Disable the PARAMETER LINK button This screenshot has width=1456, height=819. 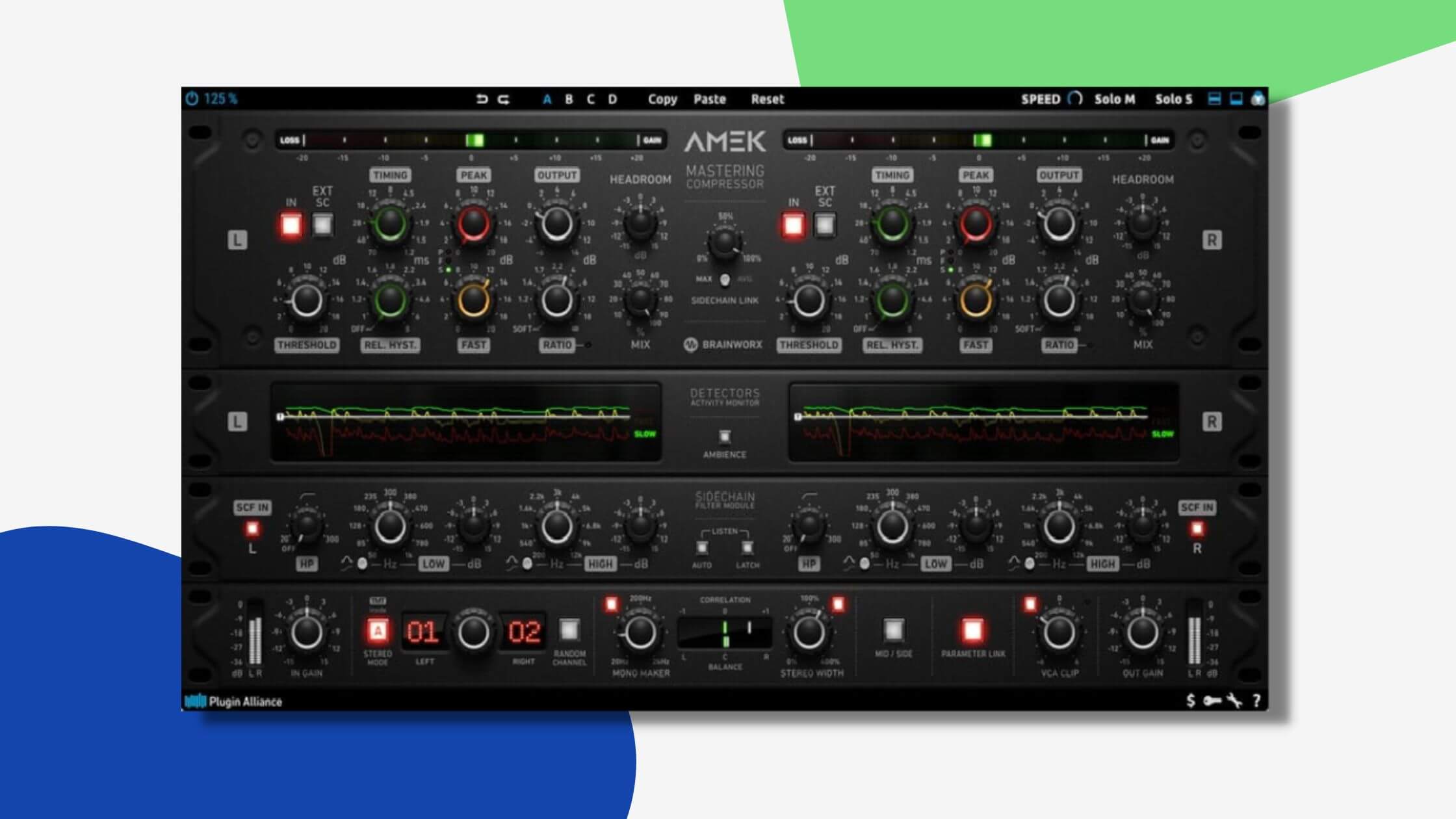click(x=972, y=630)
